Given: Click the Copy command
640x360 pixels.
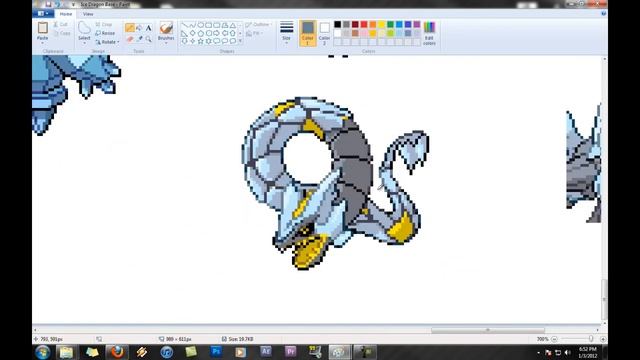Looking at the screenshot, I should (x=62, y=33).
